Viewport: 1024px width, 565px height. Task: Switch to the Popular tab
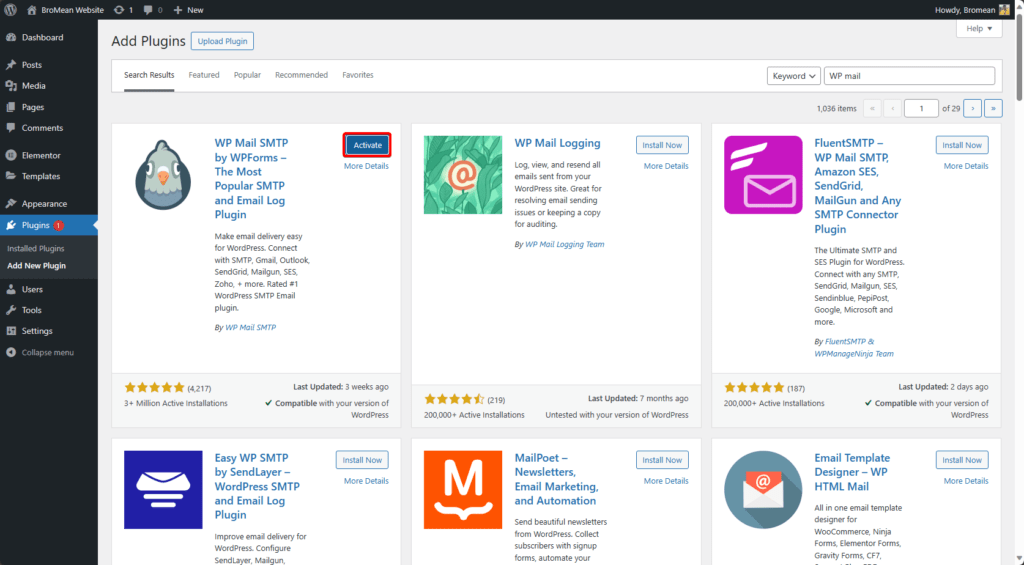[247, 75]
